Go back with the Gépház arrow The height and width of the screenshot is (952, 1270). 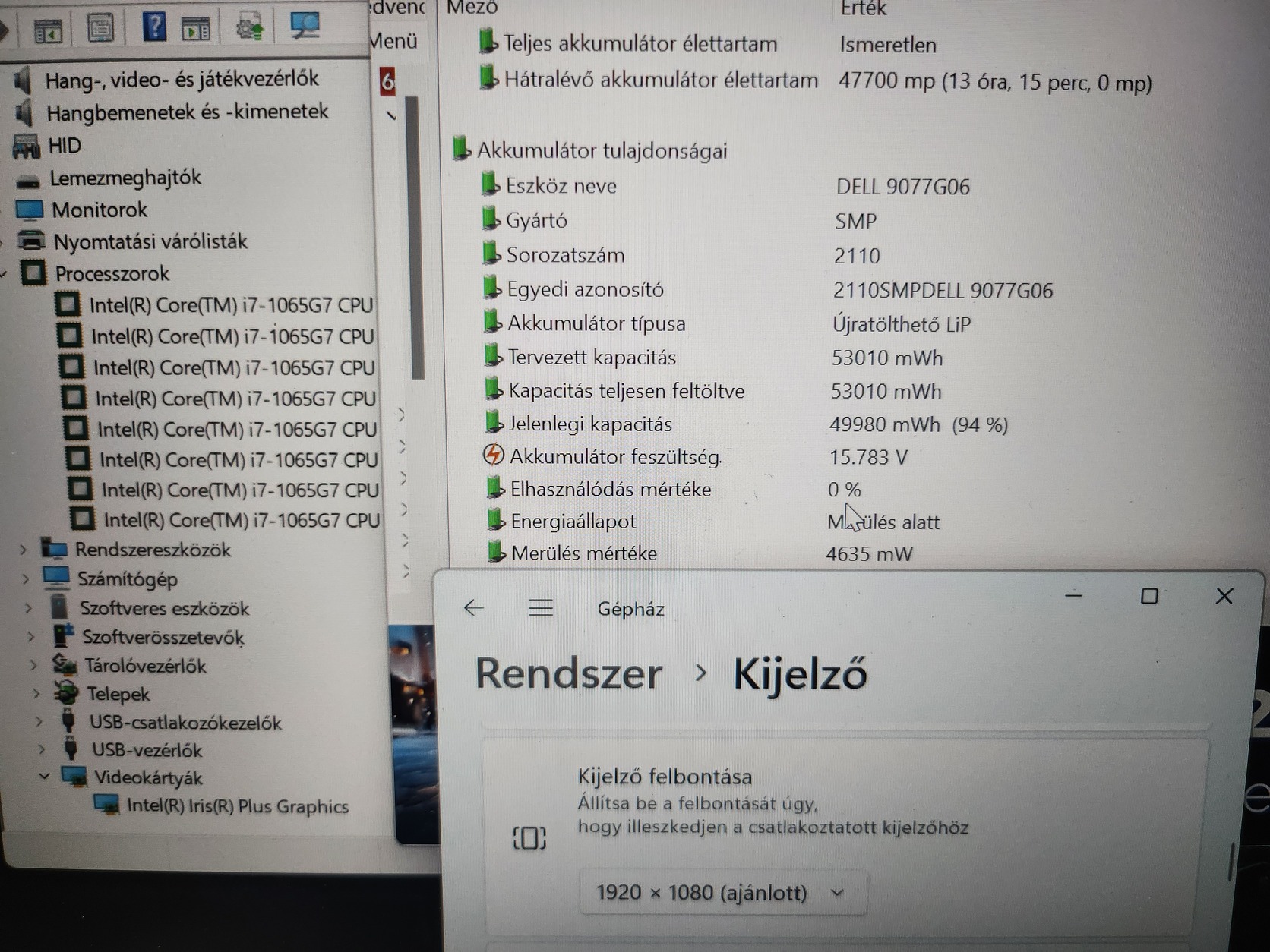[474, 607]
